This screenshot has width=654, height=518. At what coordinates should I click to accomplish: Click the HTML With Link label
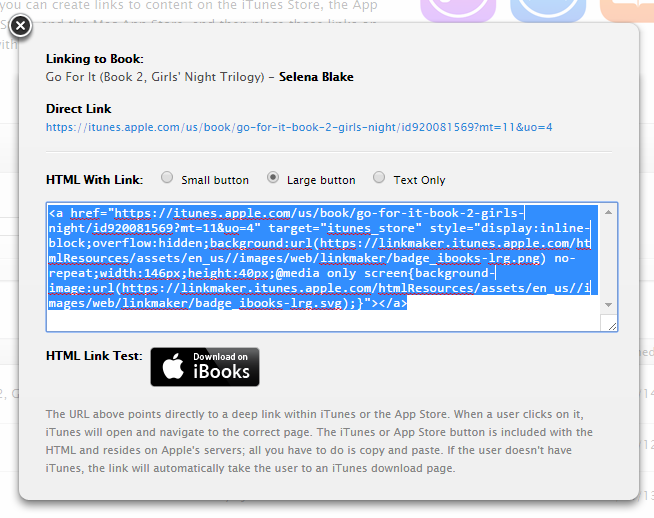pyautogui.click(x=94, y=180)
